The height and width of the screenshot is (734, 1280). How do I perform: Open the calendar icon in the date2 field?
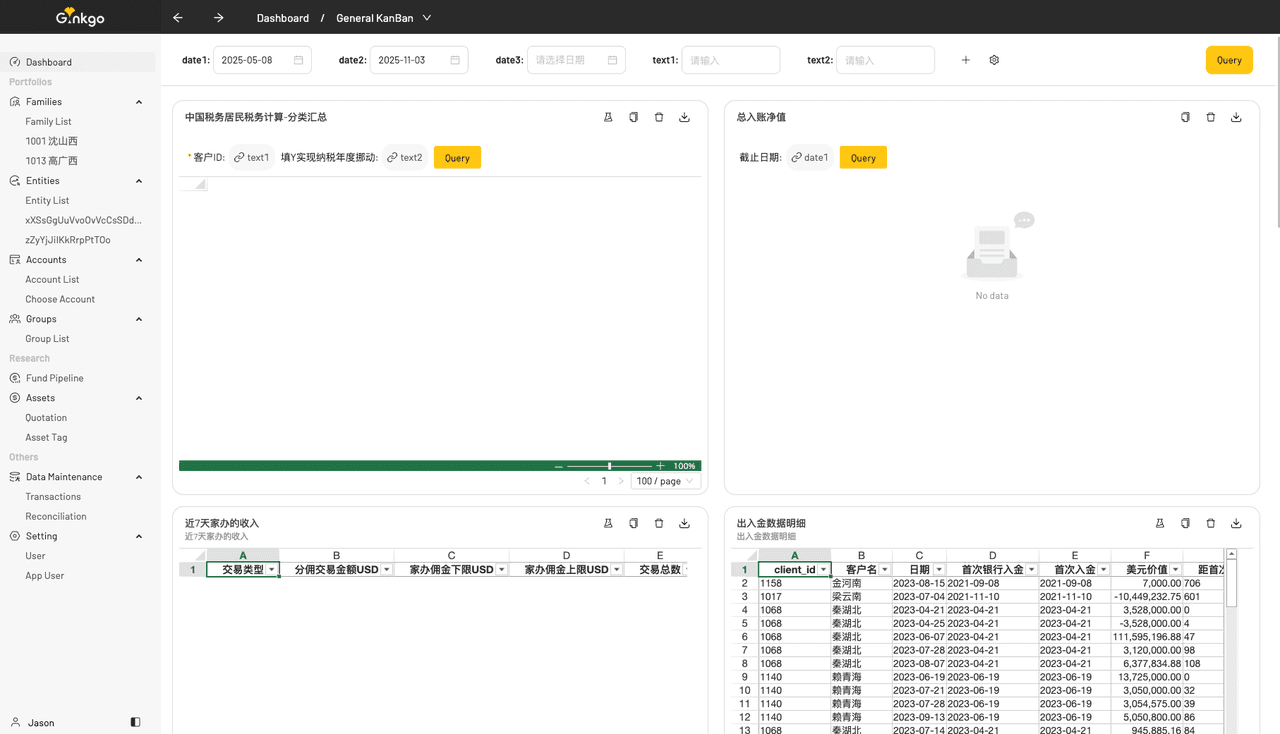[x=455, y=60]
